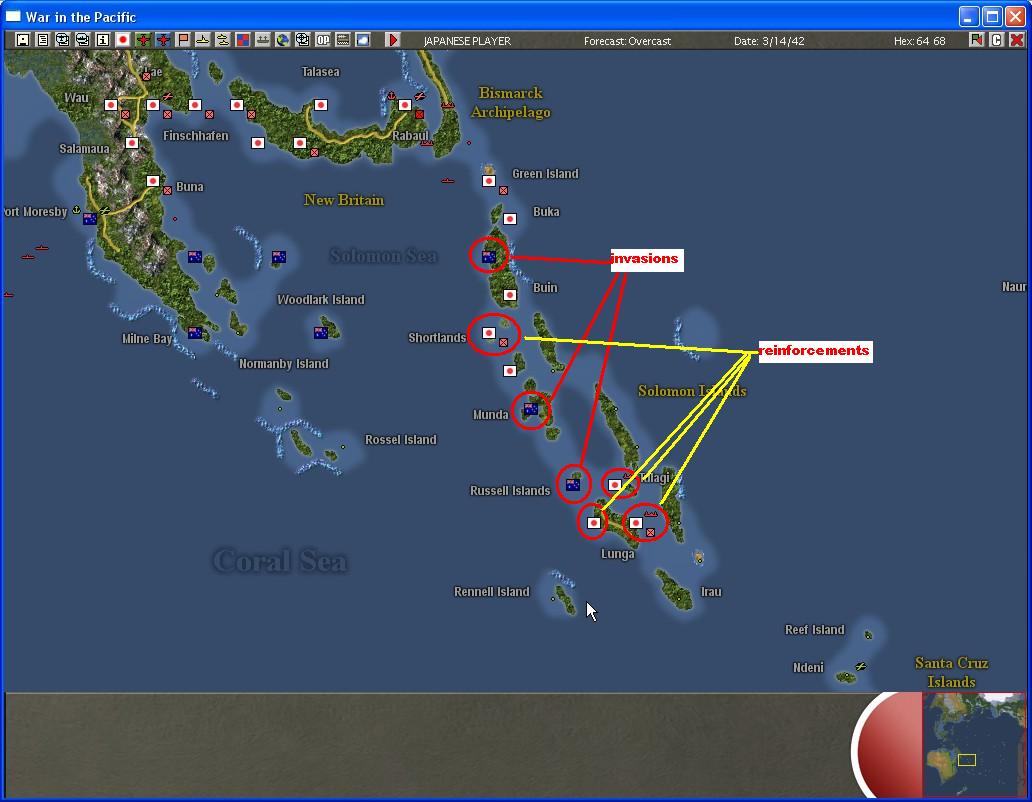Click the orange flag toolbar icon
This screenshot has height=802, width=1032.
[183, 40]
